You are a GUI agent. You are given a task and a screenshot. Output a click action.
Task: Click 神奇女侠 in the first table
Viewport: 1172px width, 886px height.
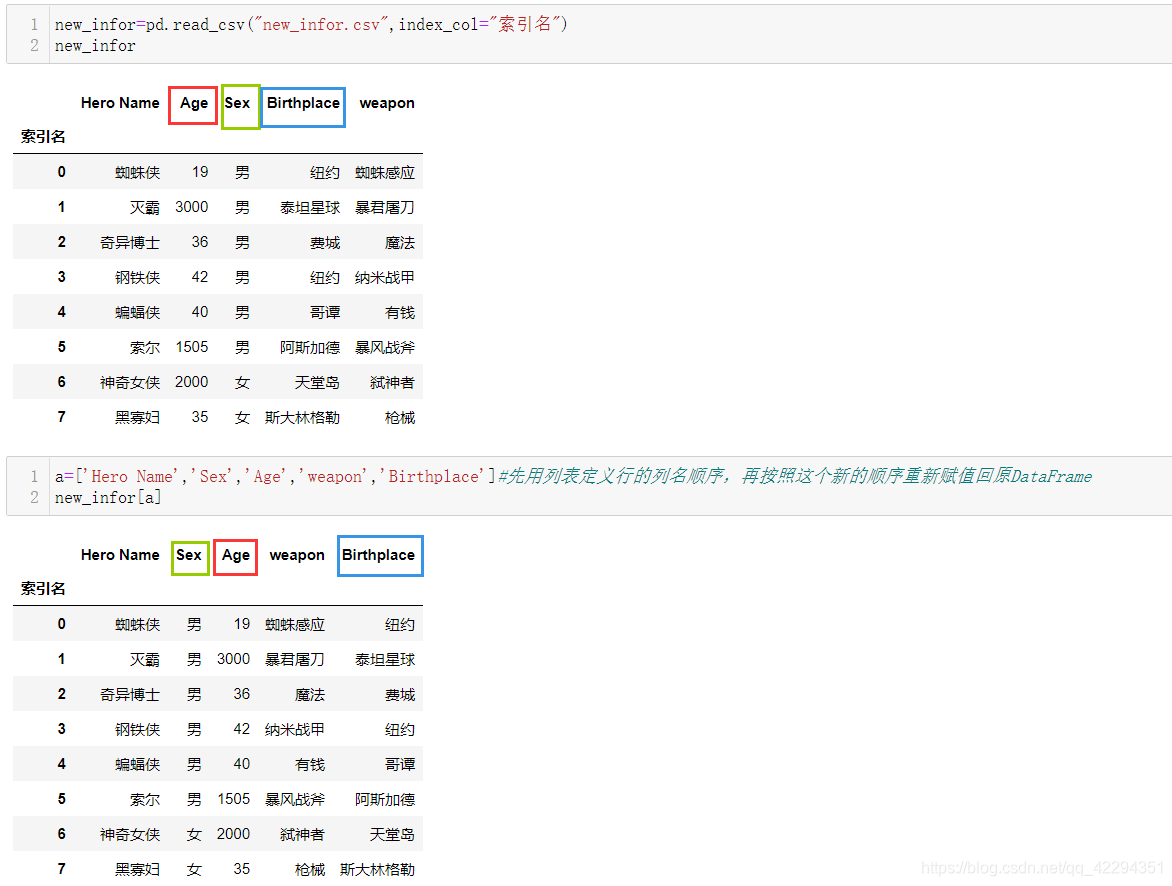coord(130,382)
